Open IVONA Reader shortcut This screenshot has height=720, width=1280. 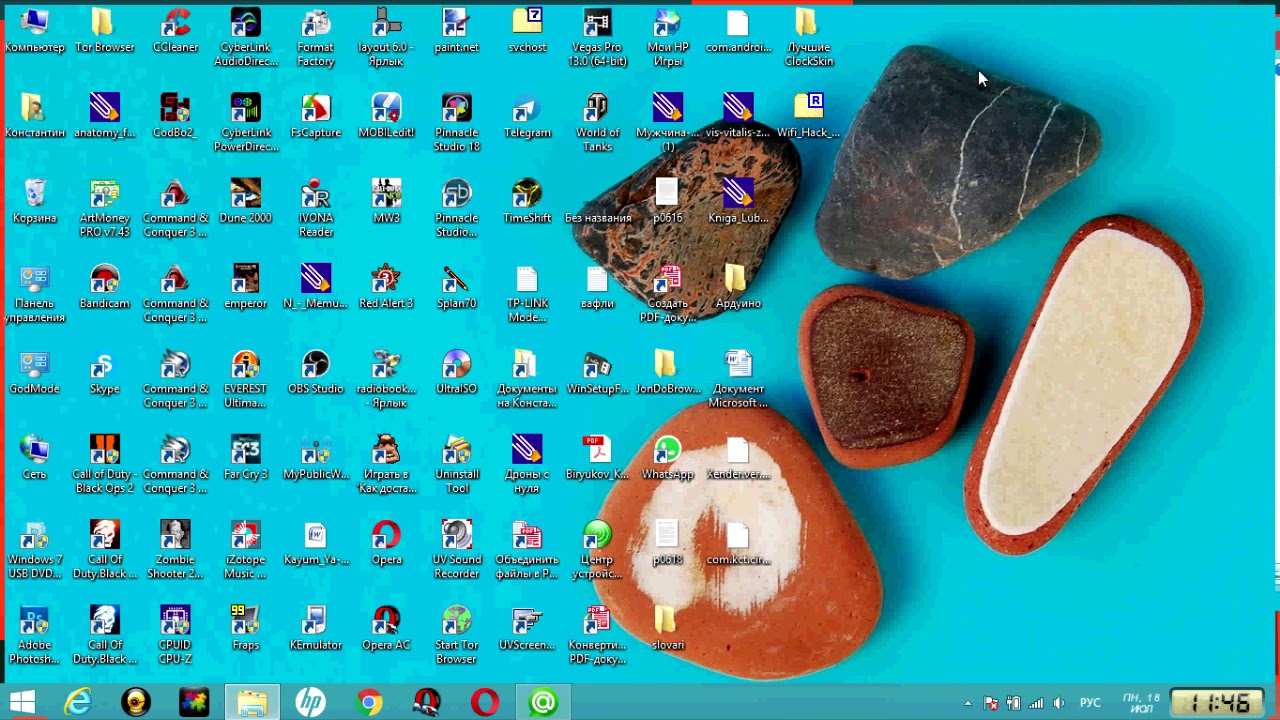(316, 208)
